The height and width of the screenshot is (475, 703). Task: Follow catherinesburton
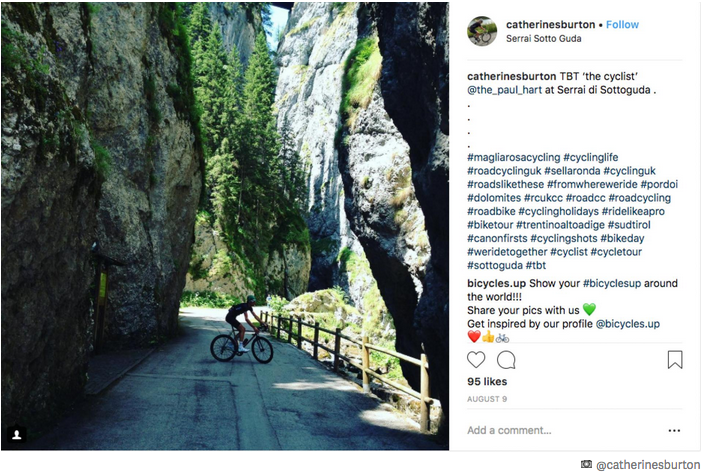click(x=621, y=25)
